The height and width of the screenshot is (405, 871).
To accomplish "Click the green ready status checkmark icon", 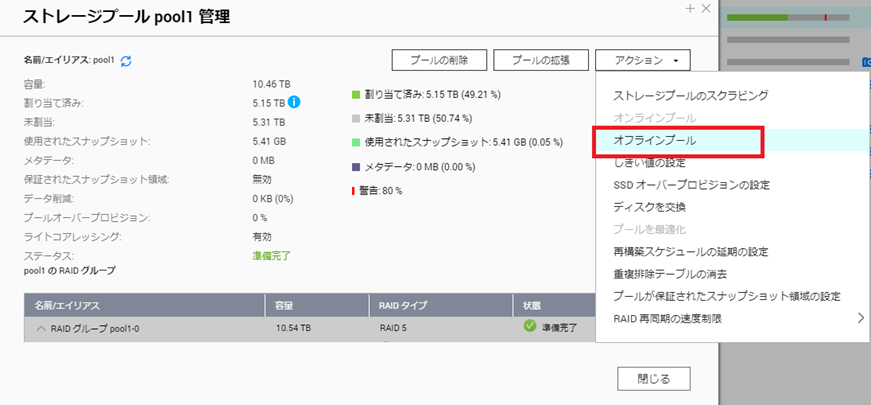I will (x=530, y=326).
